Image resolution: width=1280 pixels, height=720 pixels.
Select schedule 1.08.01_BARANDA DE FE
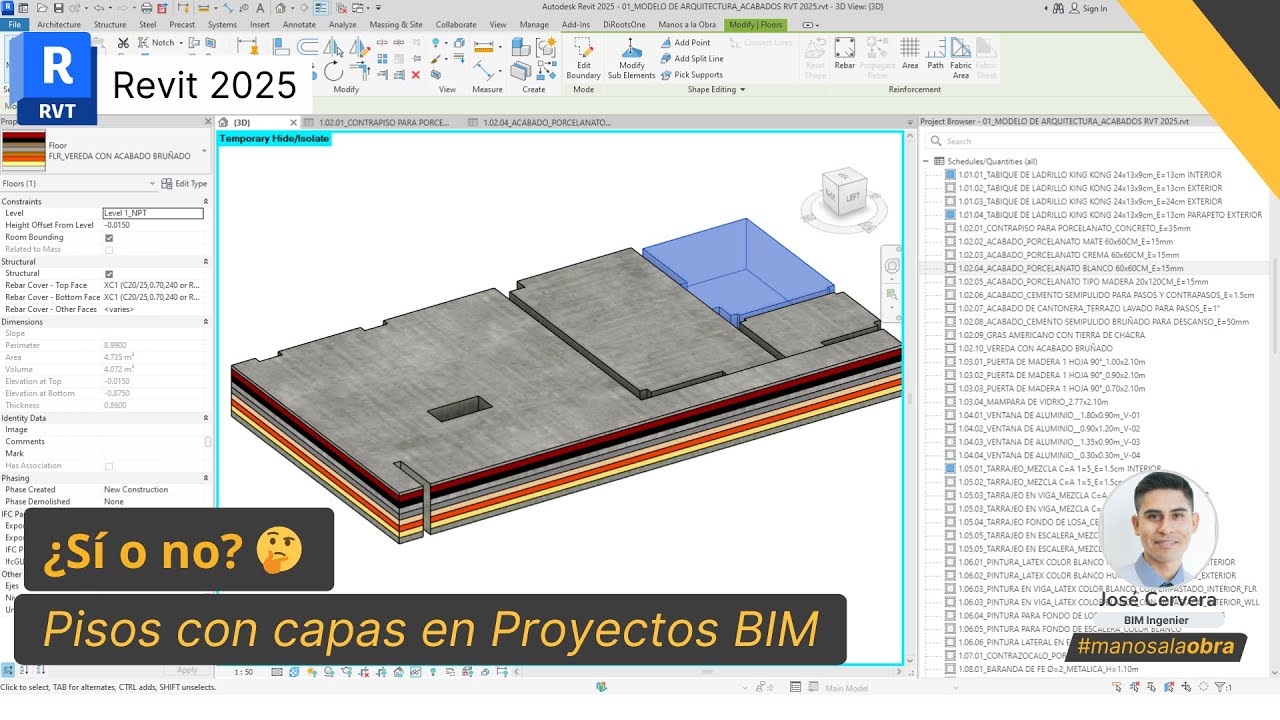1048,669
